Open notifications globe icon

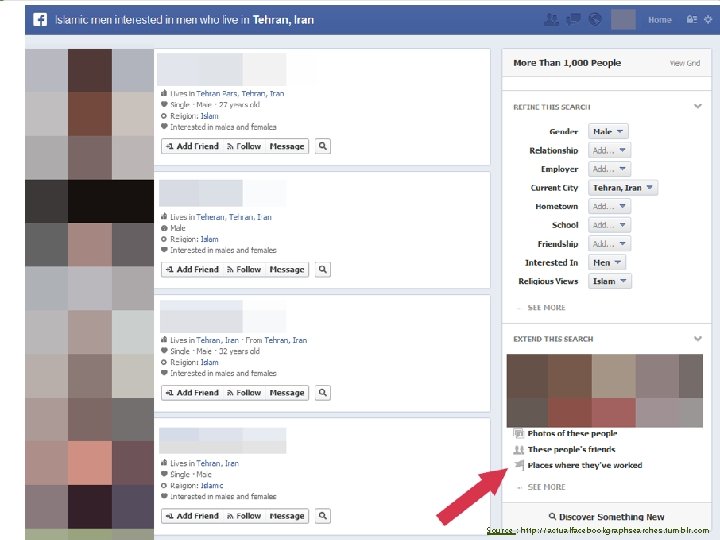(x=595, y=19)
